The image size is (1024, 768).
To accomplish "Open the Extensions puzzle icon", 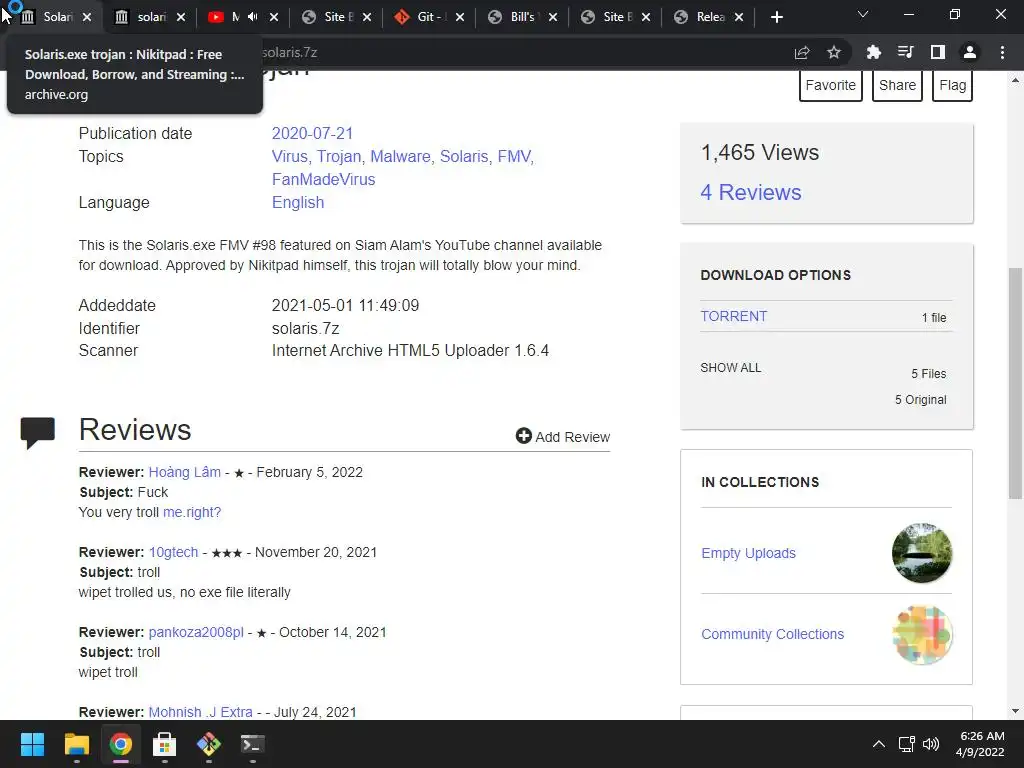I will (873, 52).
